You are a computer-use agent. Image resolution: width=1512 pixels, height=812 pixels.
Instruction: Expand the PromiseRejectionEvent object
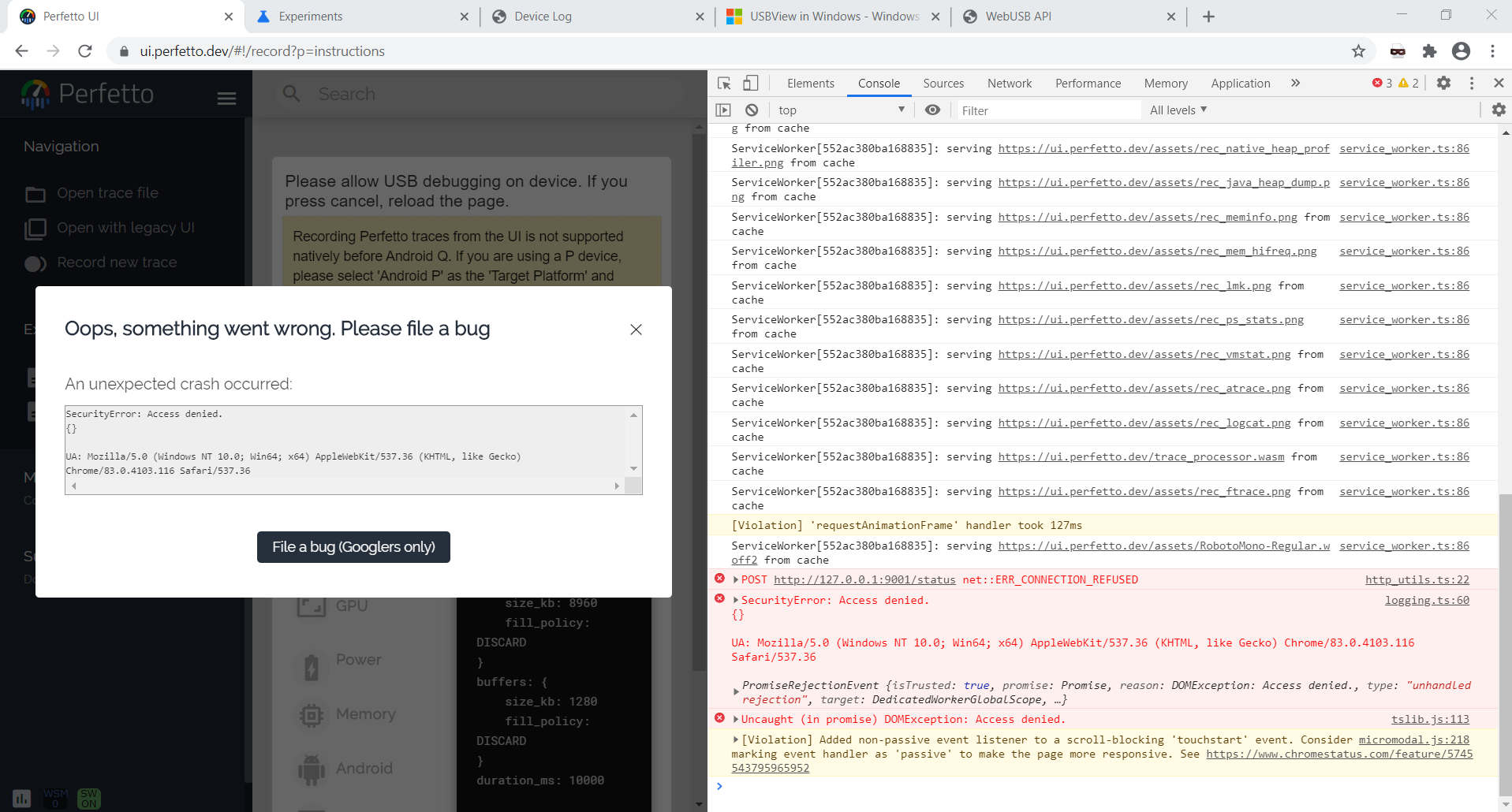(736, 691)
